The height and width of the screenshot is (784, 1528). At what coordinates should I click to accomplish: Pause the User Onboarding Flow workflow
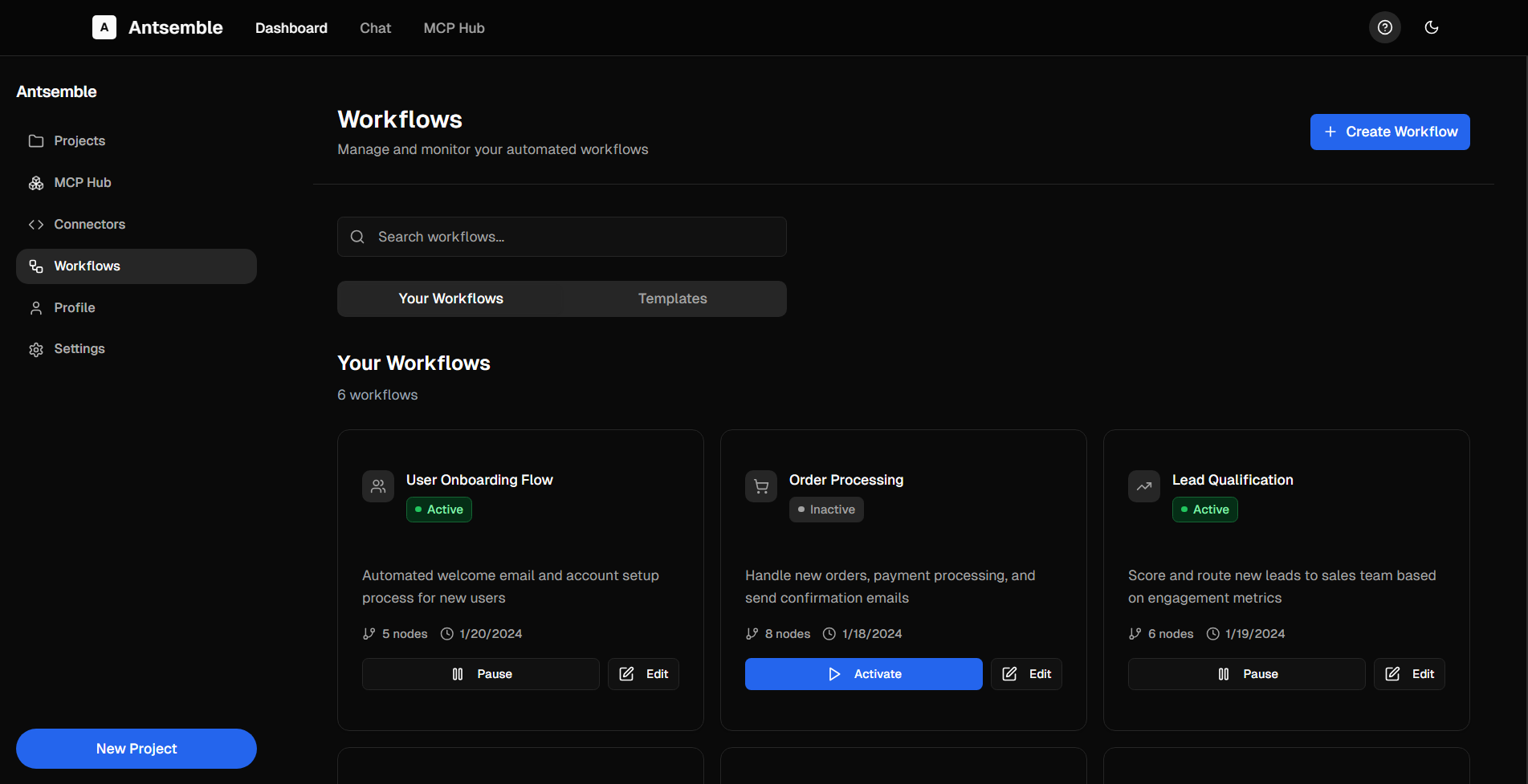(480, 674)
